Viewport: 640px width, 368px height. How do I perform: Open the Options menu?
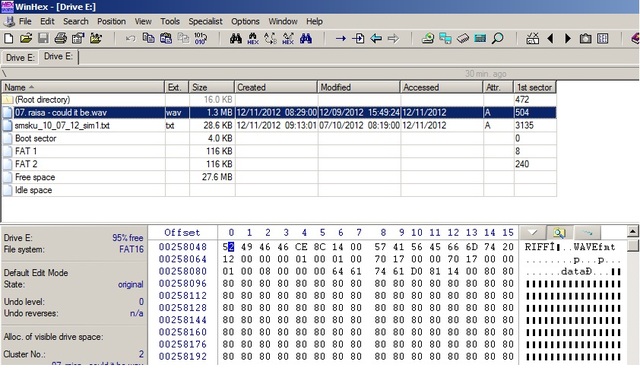pos(245,21)
